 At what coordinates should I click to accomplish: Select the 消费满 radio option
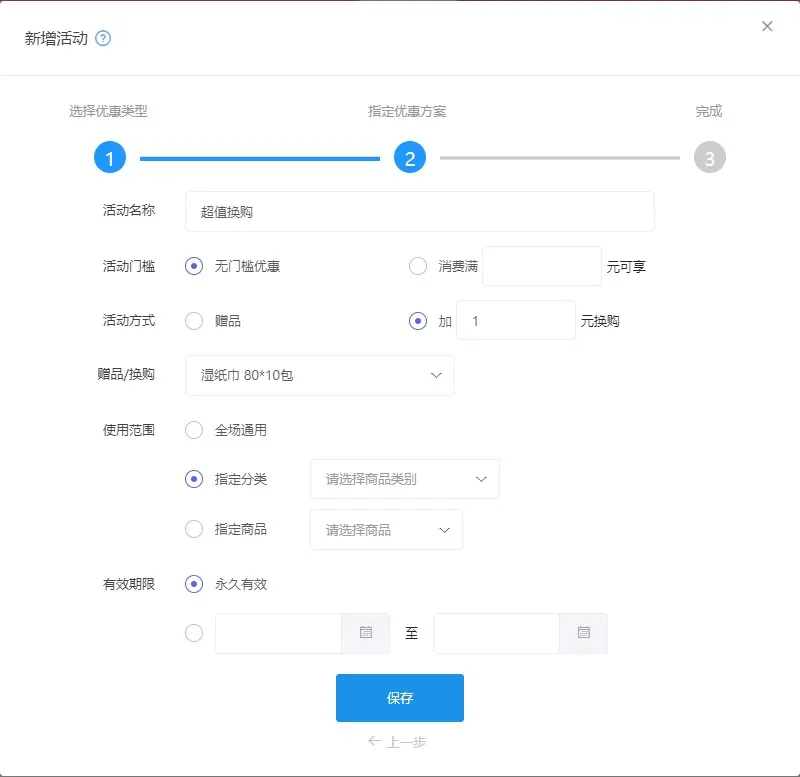(418, 266)
